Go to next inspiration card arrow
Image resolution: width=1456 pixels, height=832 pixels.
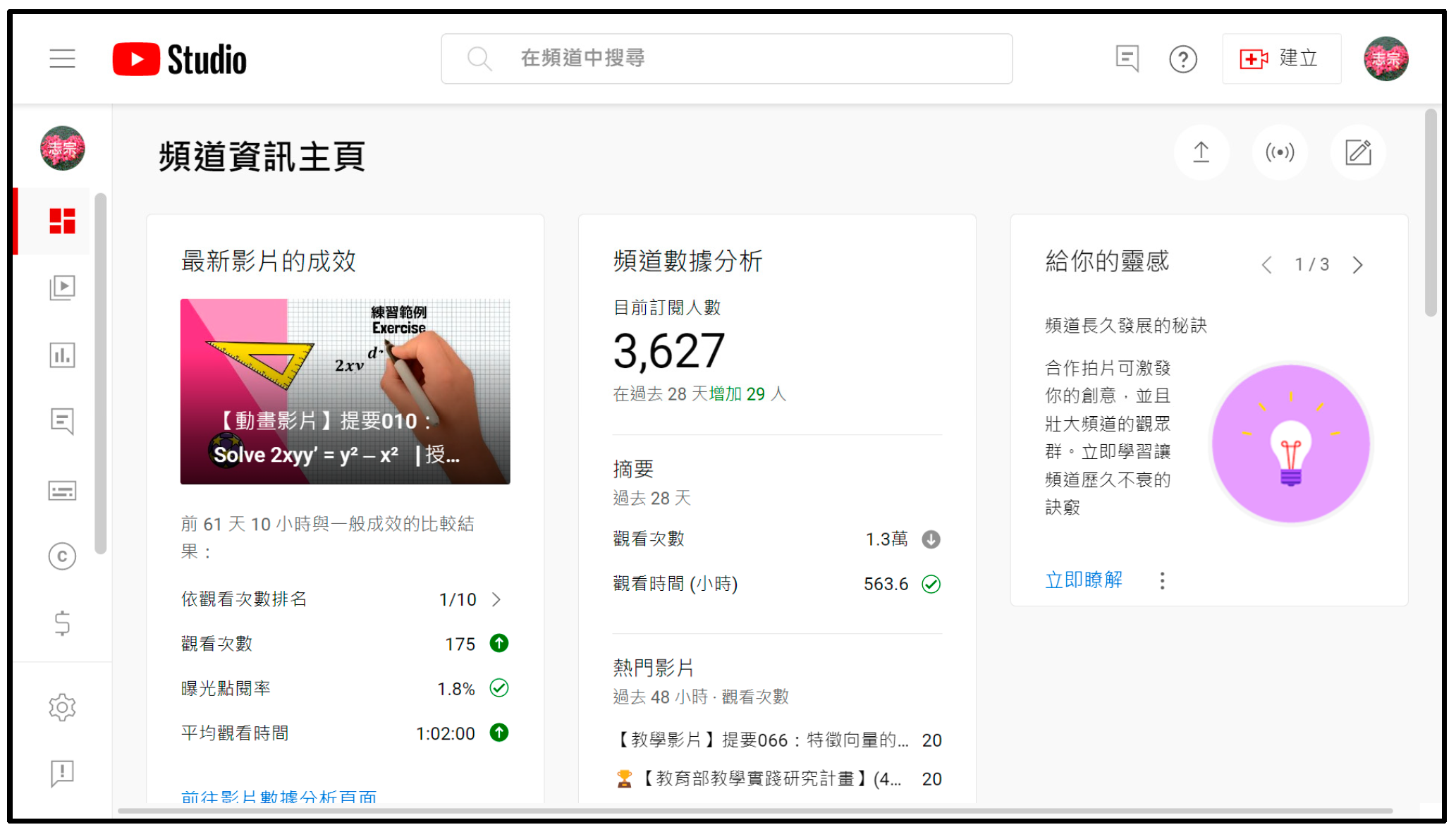pyautogui.click(x=1357, y=265)
